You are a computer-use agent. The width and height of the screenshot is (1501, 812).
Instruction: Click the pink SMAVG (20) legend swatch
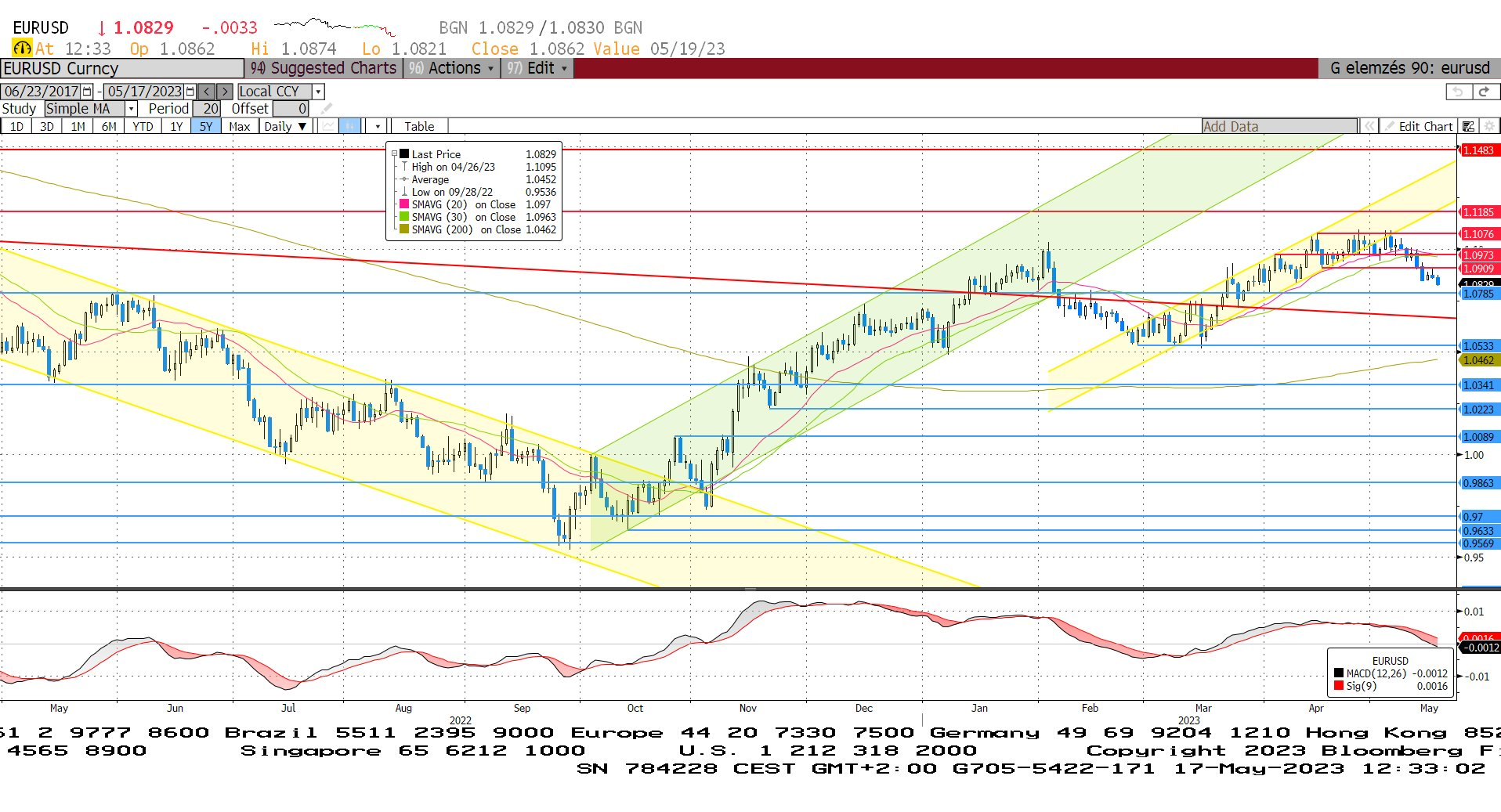(404, 204)
